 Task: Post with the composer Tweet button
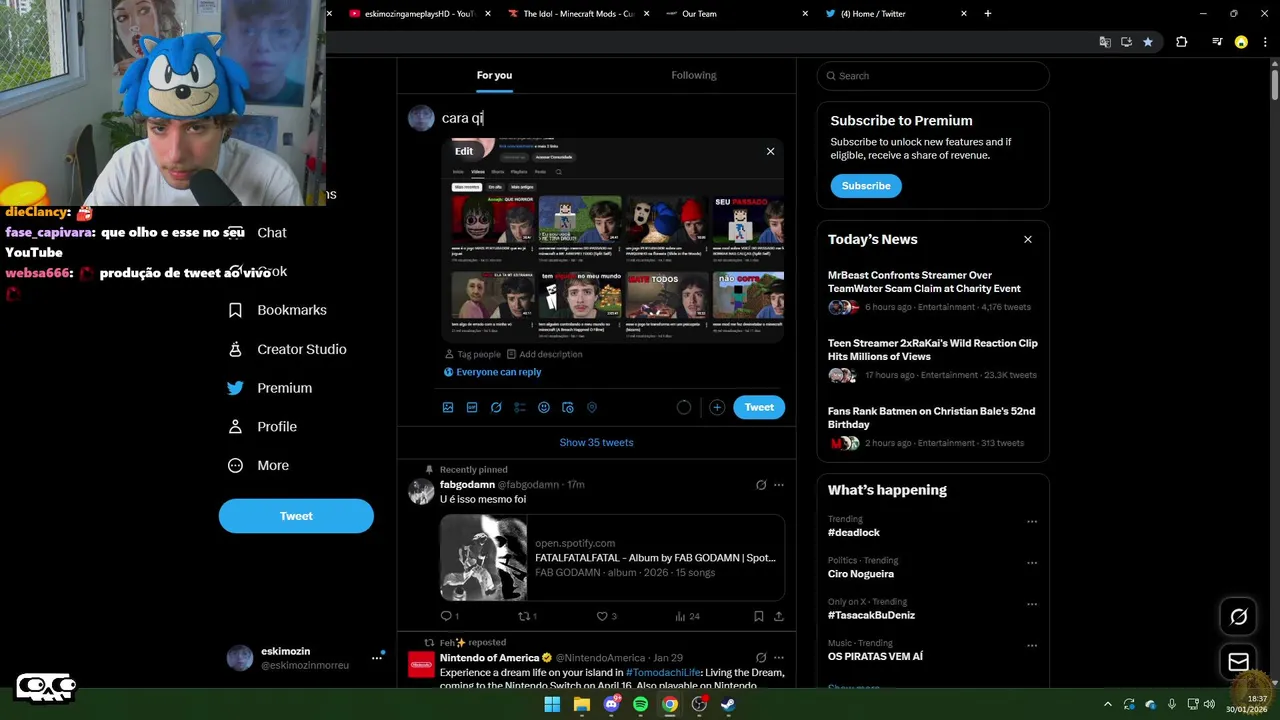click(759, 407)
